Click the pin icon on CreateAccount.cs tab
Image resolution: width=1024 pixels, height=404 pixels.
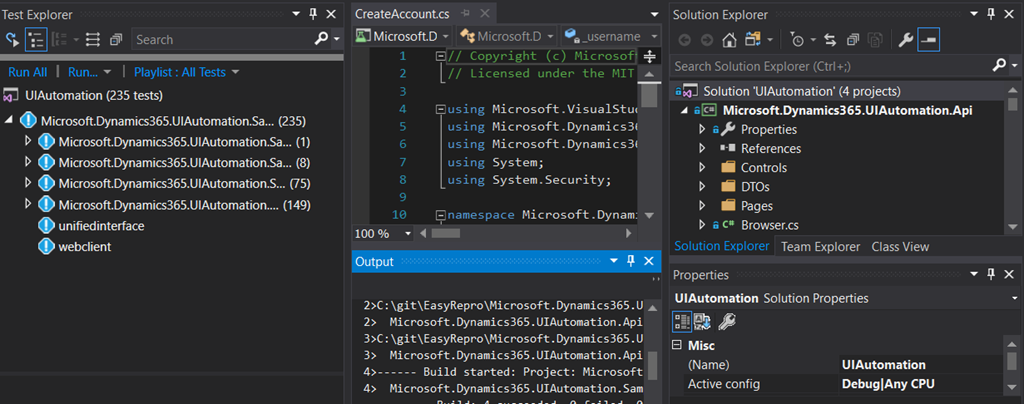(466, 13)
